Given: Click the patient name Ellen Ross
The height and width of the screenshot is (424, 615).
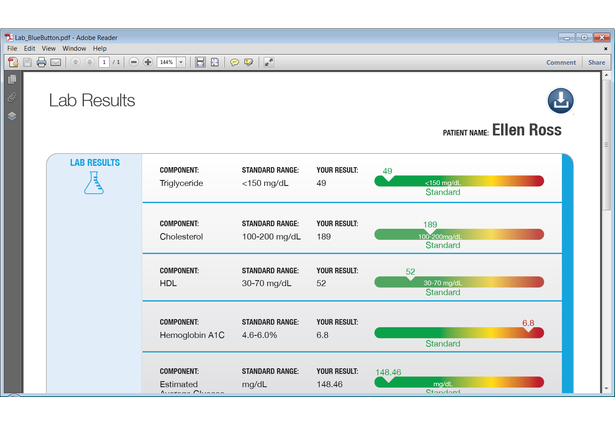Looking at the screenshot, I should (527, 130).
